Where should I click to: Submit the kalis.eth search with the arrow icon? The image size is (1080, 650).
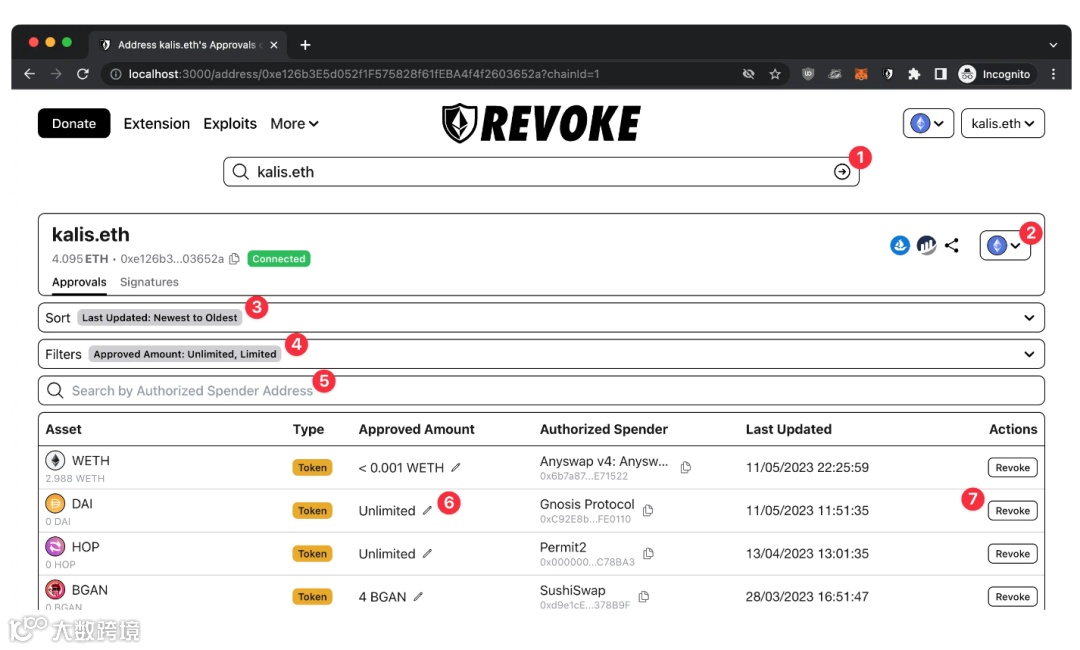[x=842, y=171]
